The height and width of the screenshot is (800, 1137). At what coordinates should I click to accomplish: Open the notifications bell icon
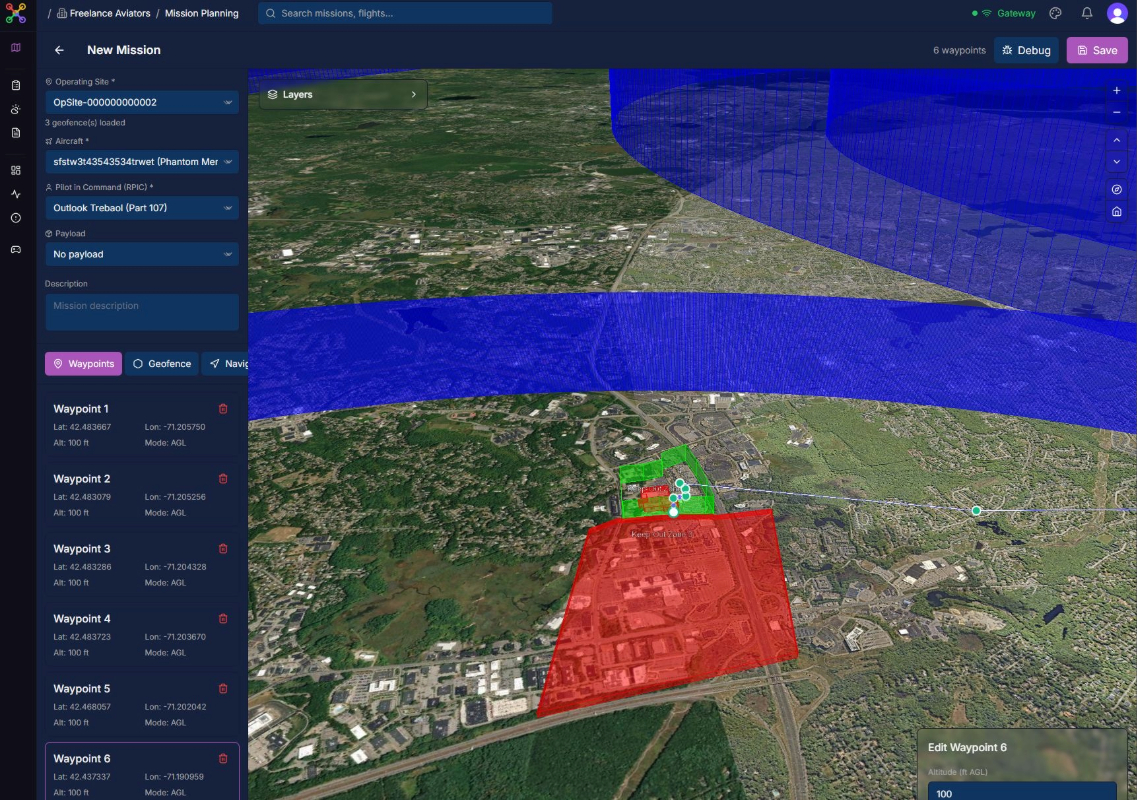[1086, 13]
